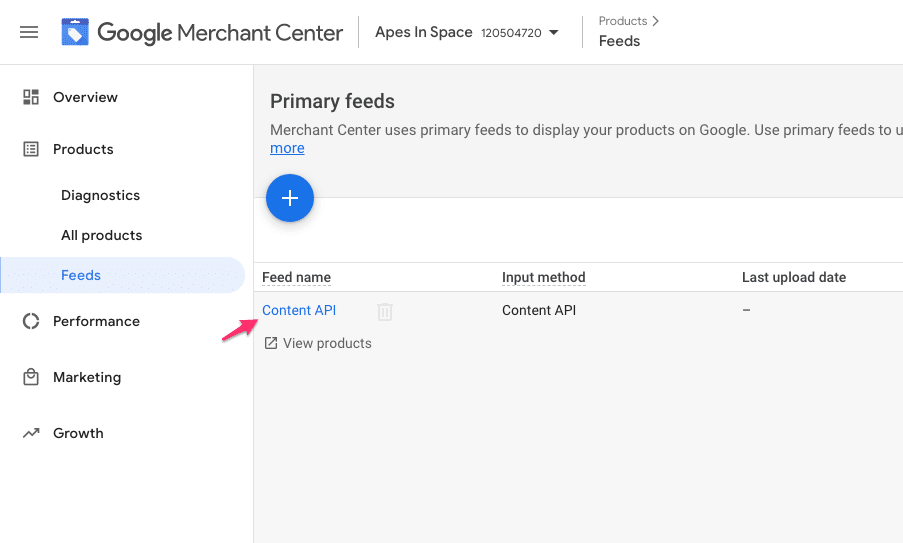Open the Products menu item

(84, 149)
